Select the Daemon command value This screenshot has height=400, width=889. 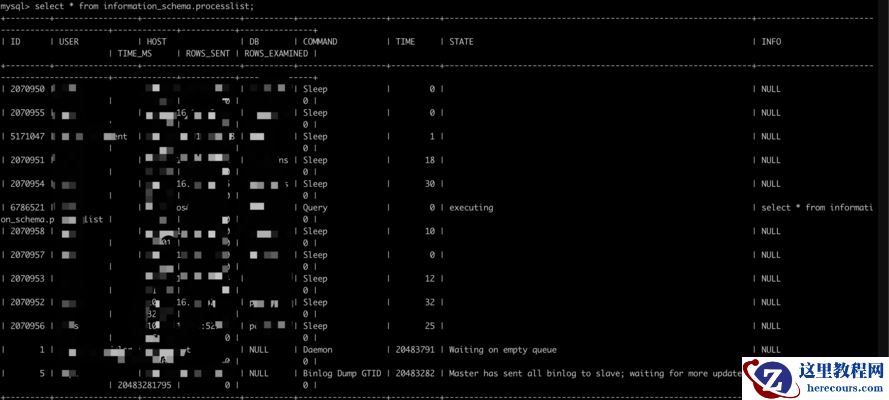318,350
